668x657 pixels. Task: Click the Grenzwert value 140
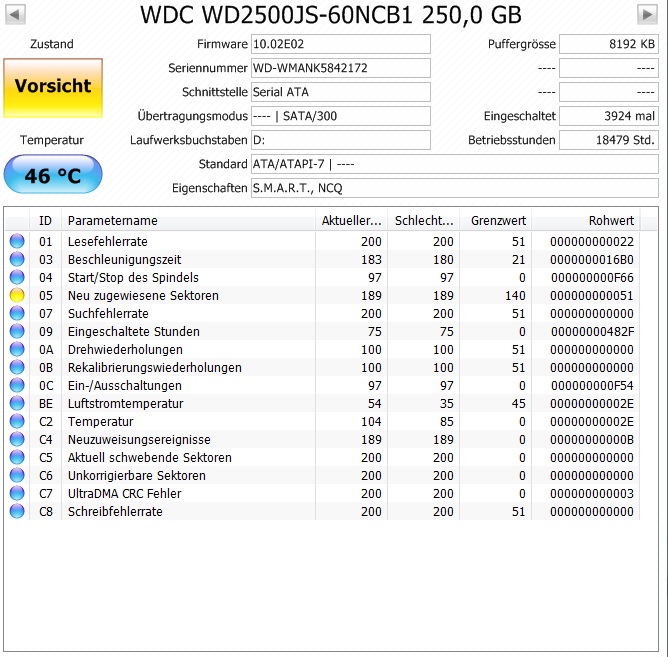(515, 296)
